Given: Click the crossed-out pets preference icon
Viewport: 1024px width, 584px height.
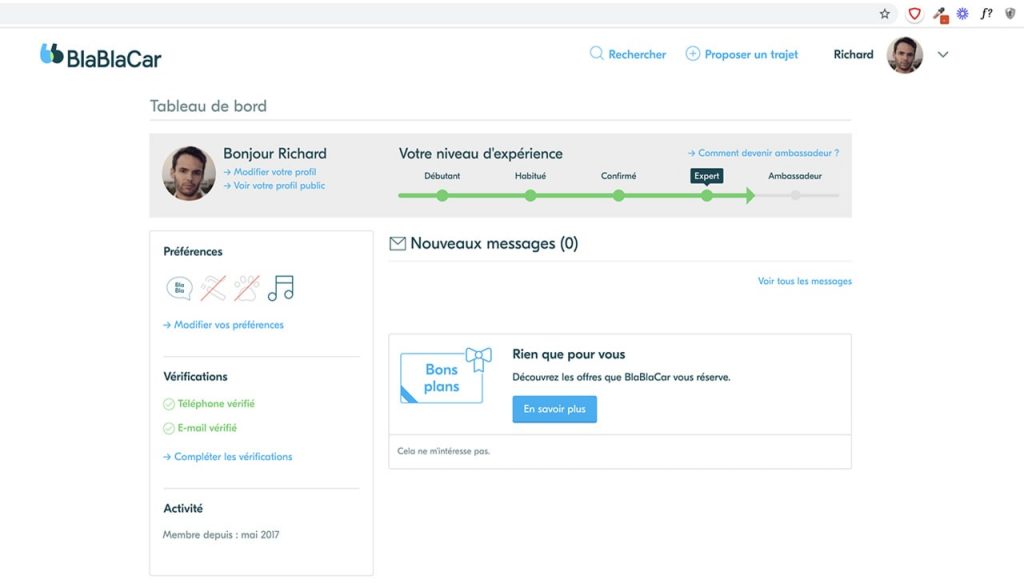Looking at the screenshot, I should click(x=247, y=288).
